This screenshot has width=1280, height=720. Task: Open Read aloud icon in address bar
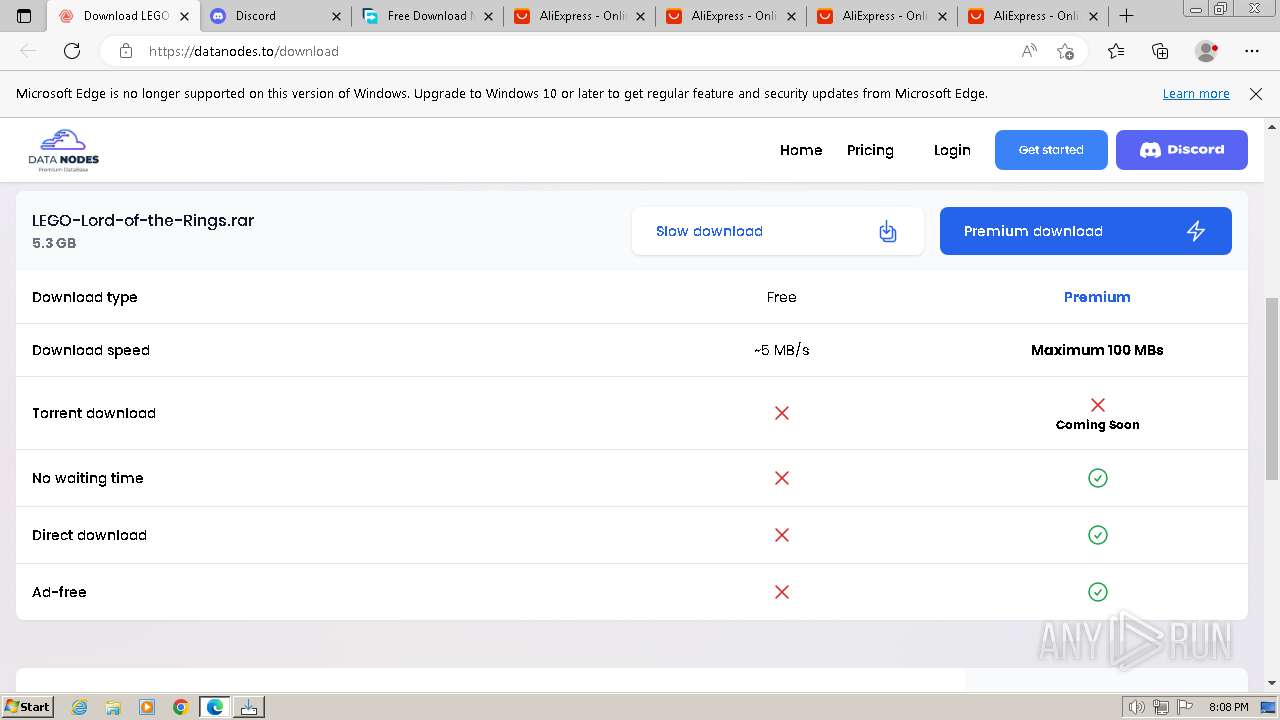coord(1029,51)
